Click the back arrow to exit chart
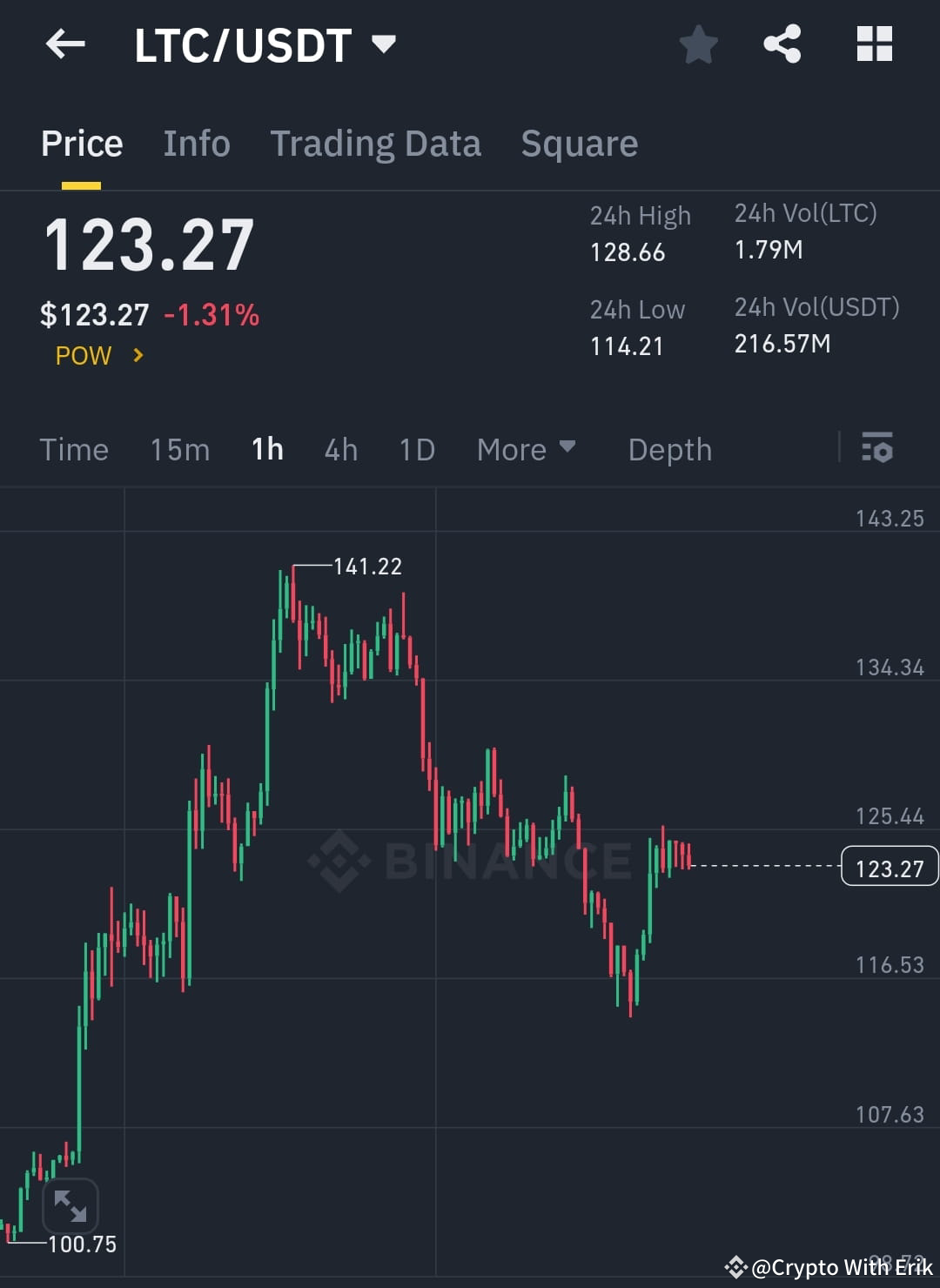The image size is (940, 1288). (x=65, y=44)
